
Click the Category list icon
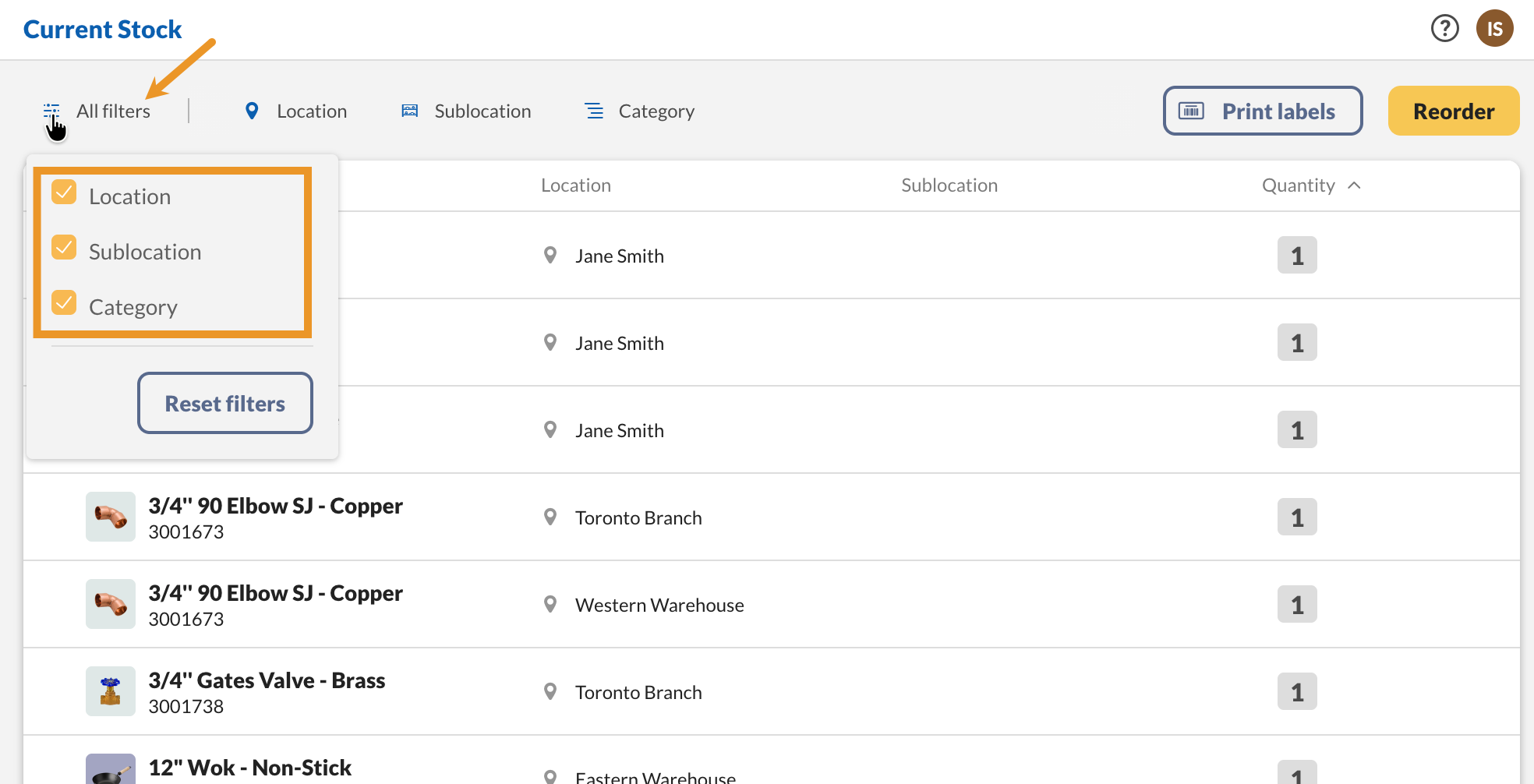593,111
